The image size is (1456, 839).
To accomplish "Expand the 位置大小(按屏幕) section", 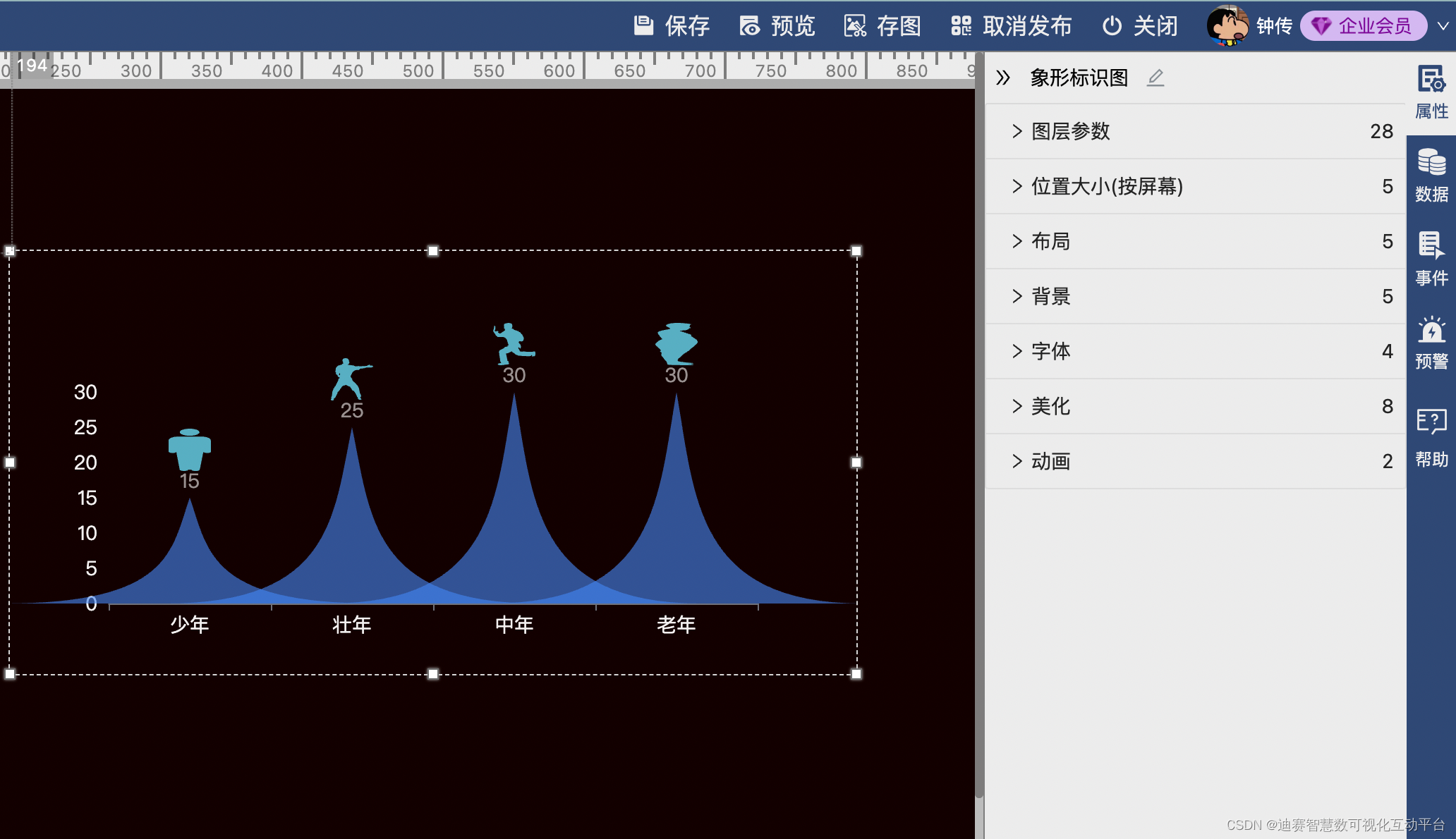I will click(x=1196, y=186).
